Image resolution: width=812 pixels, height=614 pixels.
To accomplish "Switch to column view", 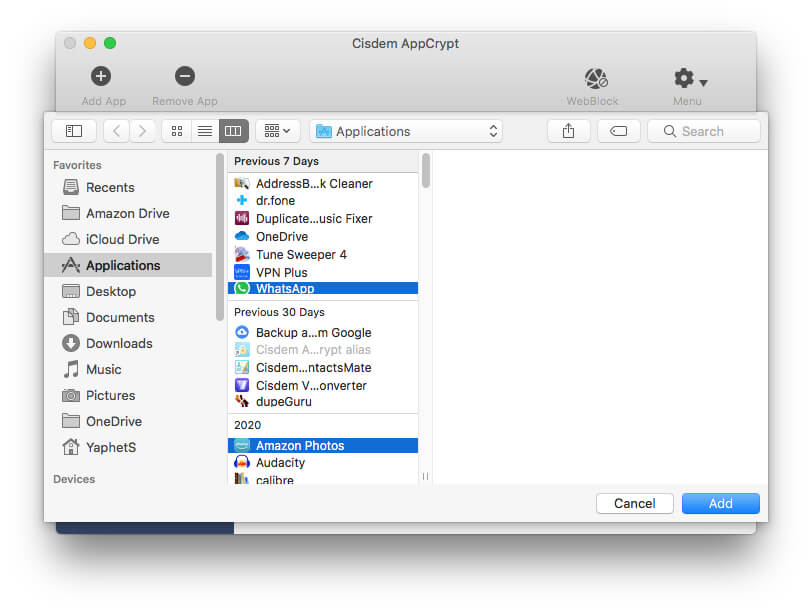I will click(x=234, y=131).
